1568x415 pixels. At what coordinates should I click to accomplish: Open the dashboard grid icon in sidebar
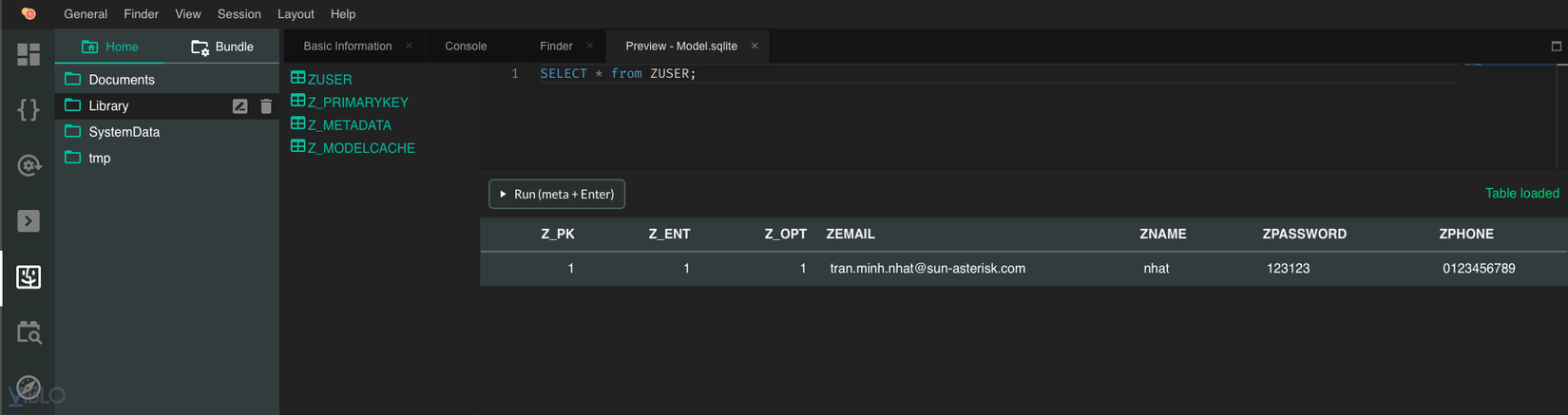coord(29,54)
